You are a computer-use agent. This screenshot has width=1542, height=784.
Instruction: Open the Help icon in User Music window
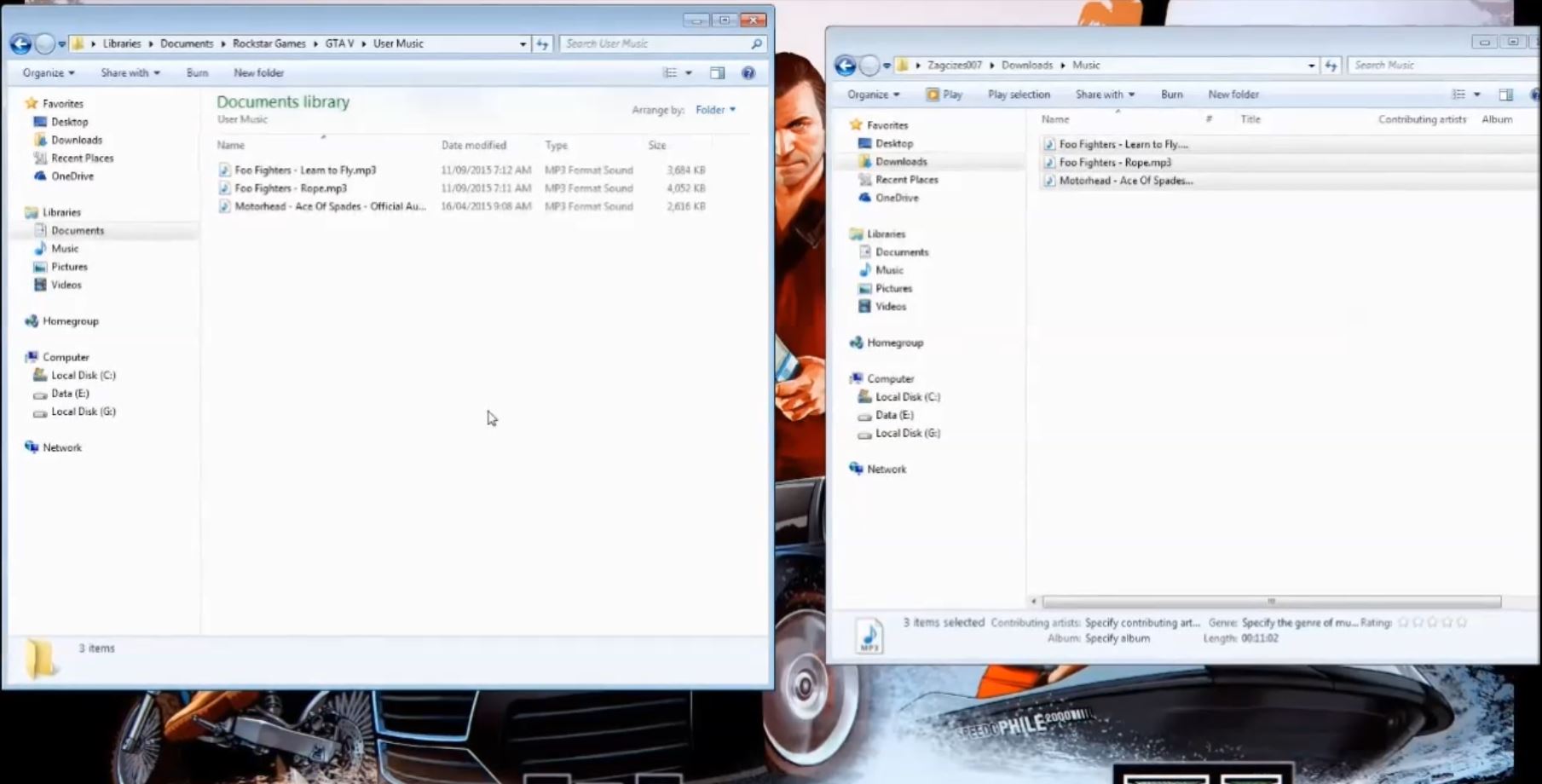[x=748, y=73]
